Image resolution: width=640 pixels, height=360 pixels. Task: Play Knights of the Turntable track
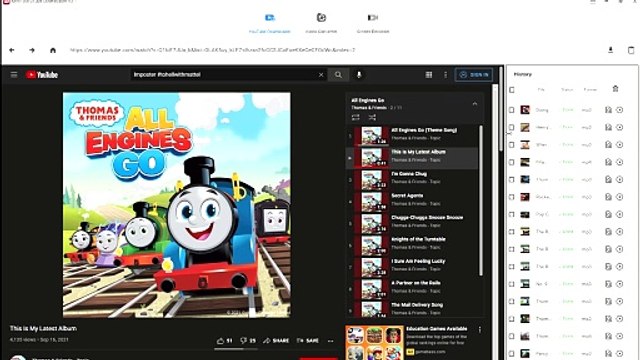pos(412,245)
